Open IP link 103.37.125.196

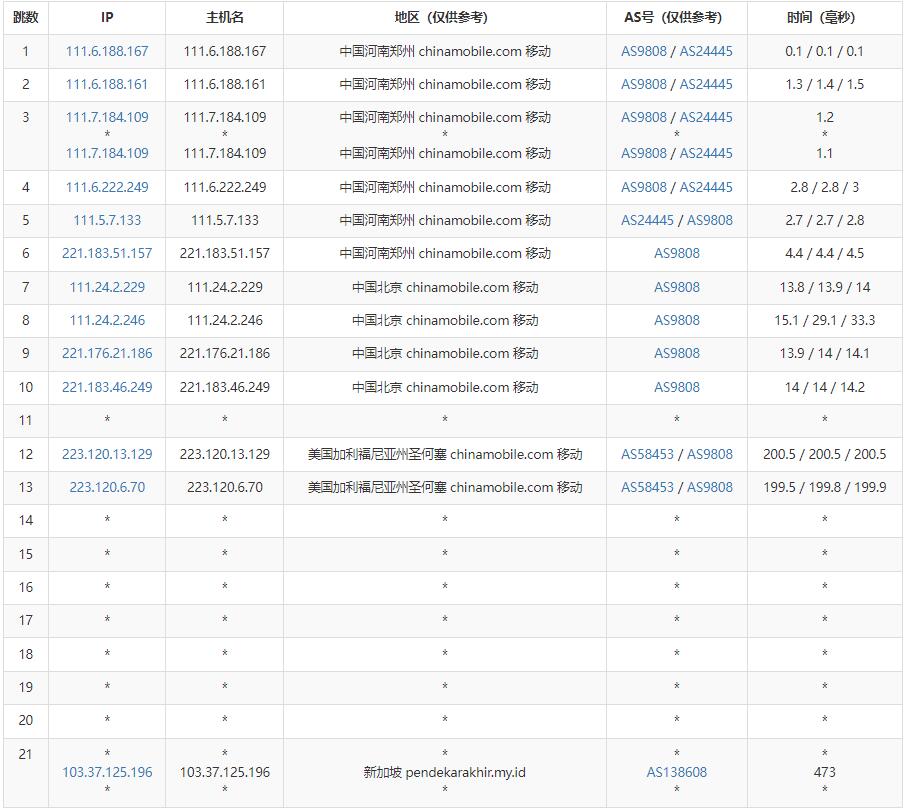tap(107, 772)
